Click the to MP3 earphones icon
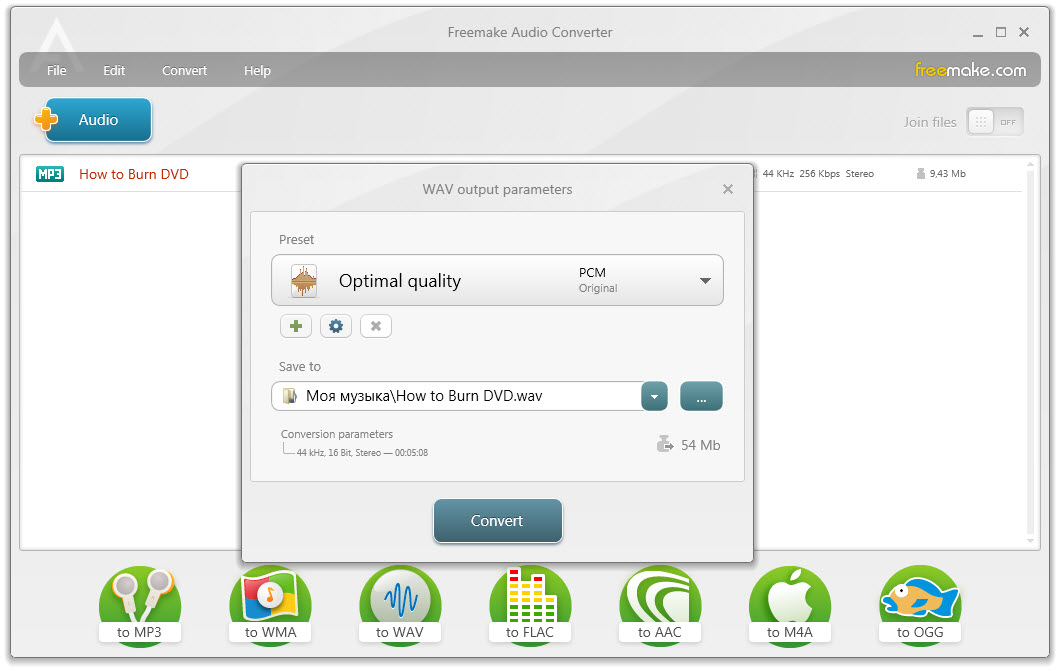1060x670 pixels. 139,605
